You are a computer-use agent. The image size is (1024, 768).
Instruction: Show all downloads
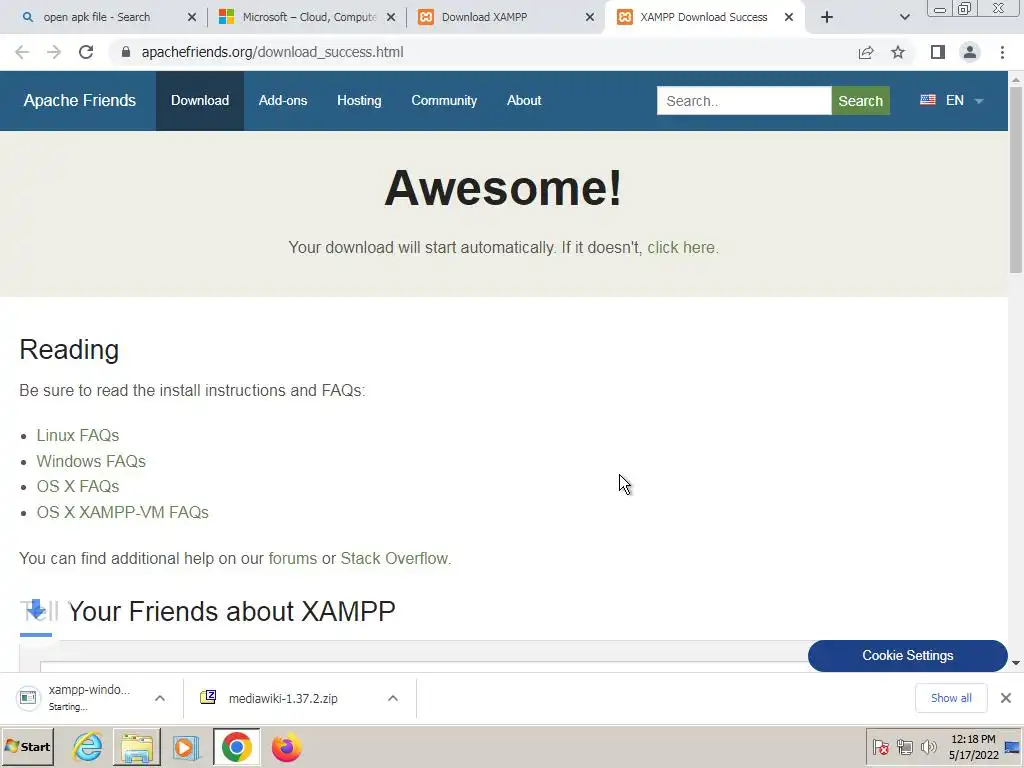(951, 698)
